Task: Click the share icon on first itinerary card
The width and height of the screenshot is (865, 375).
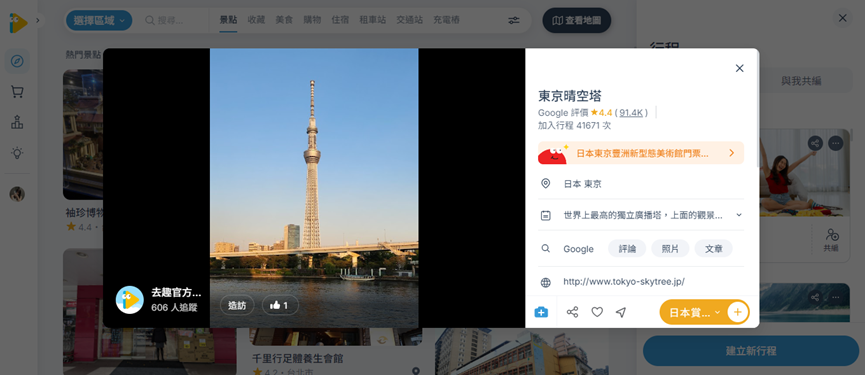Action: 815,143
